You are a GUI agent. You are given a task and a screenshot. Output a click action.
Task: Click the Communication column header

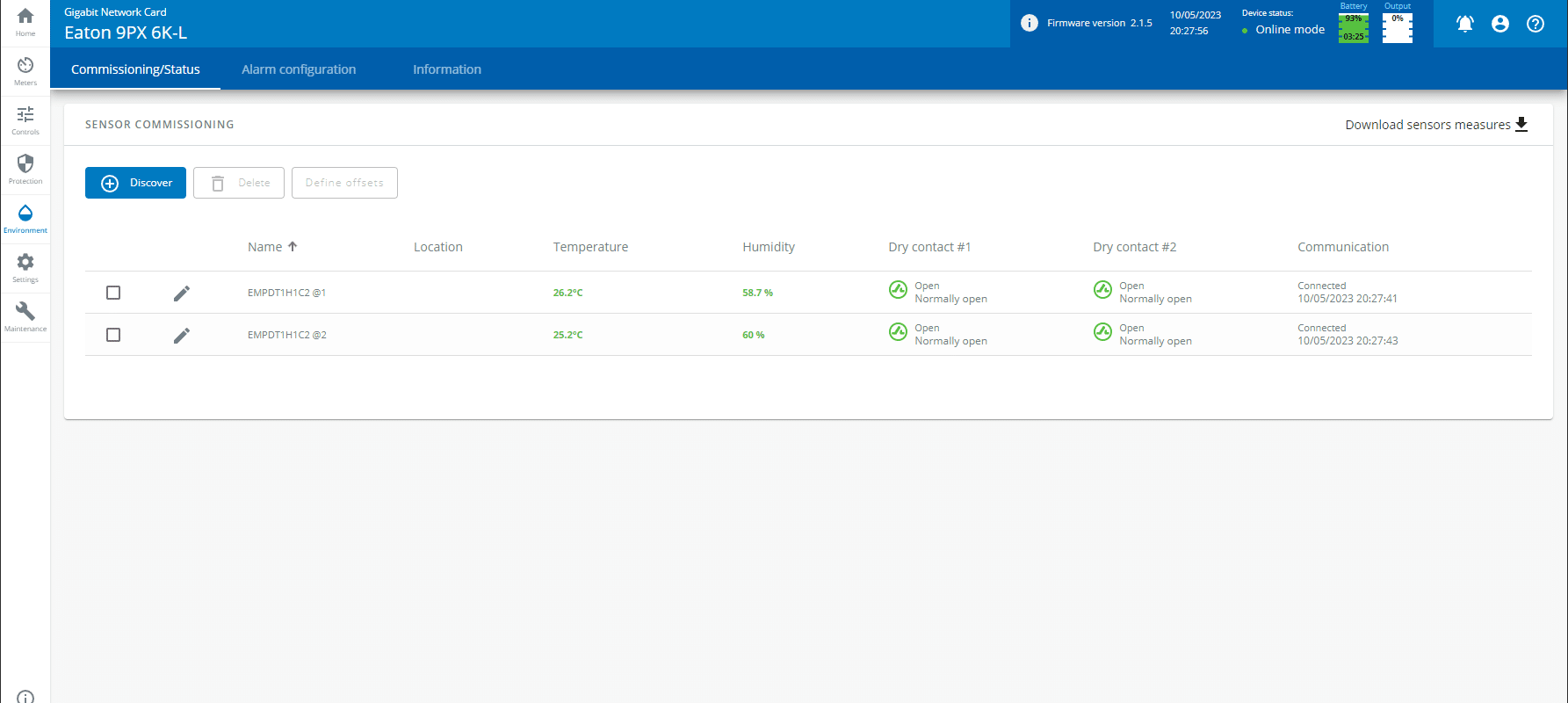coord(1343,247)
